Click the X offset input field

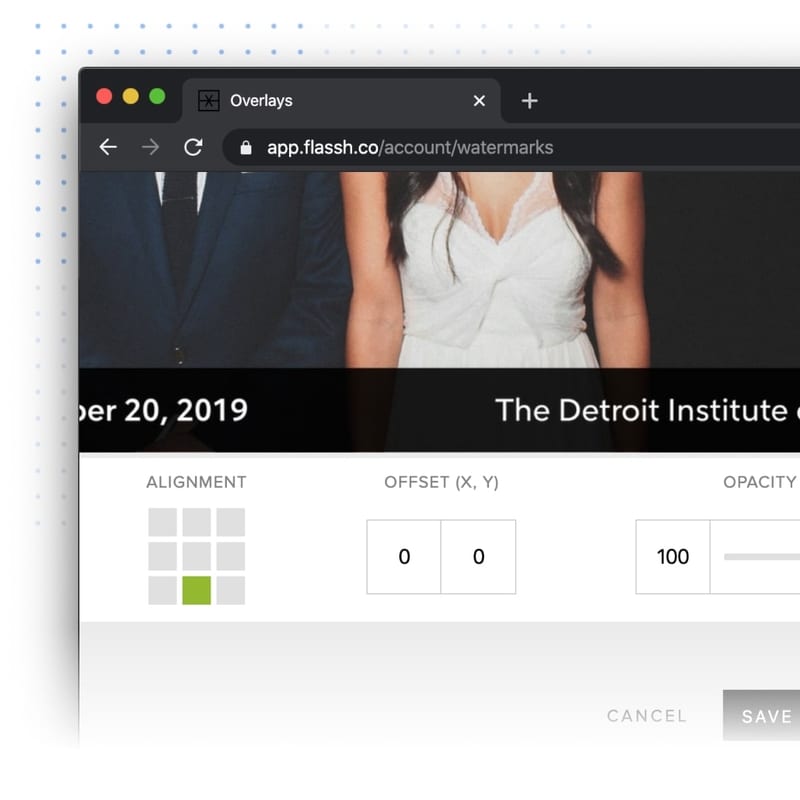[x=404, y=557]
